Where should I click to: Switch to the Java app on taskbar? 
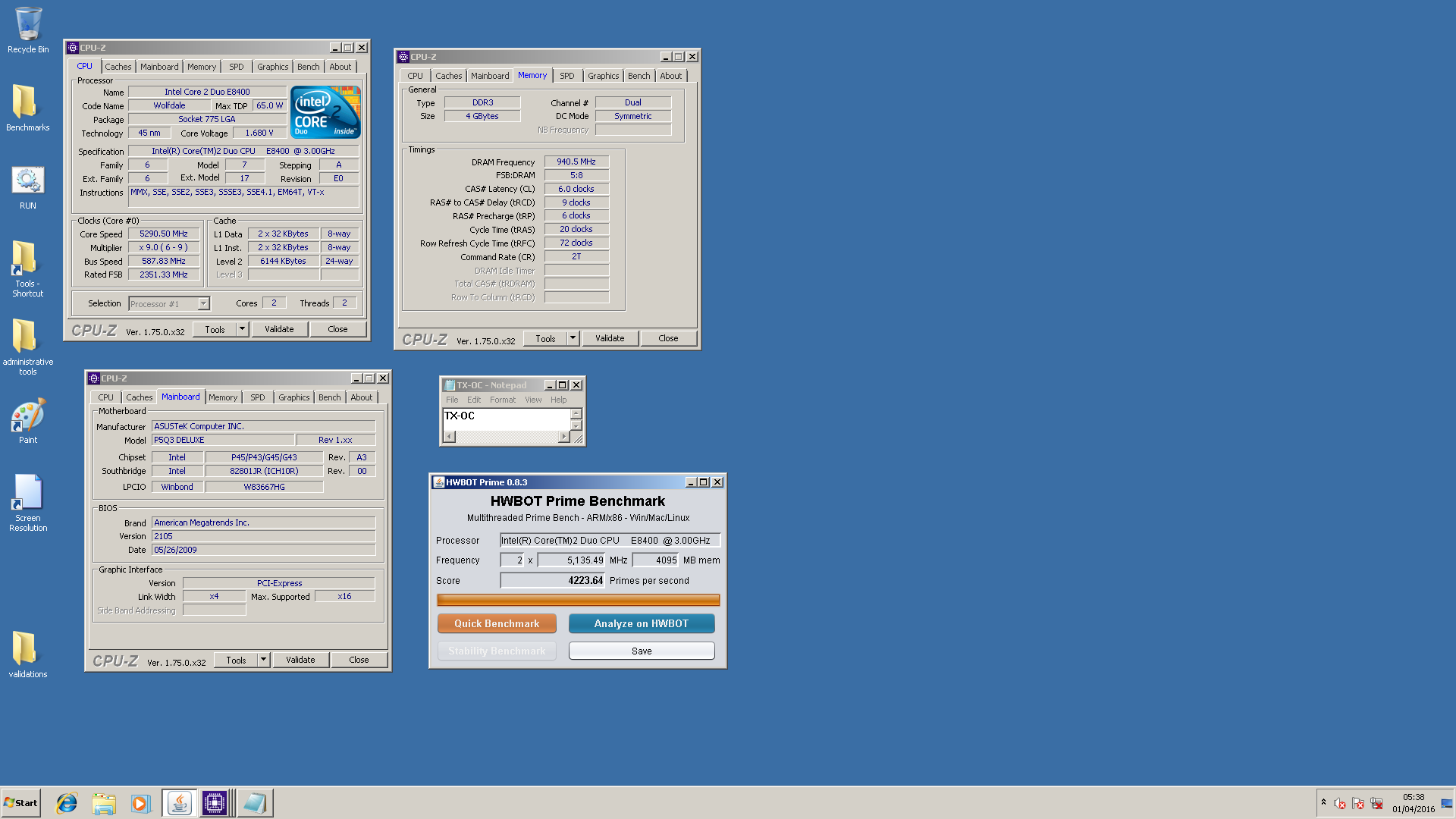(180, 803)
